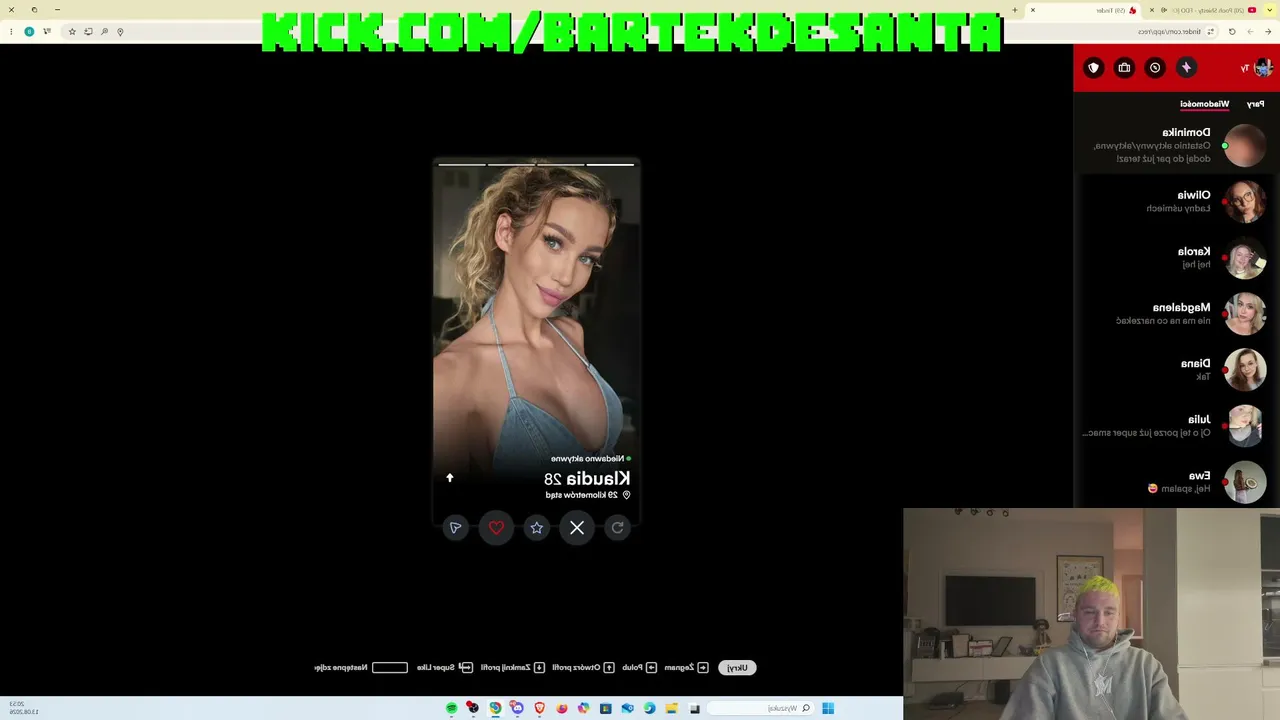This screenshot has width=1280, height=720.
Task: Click the sparkle icon in Tinder header
Action: coord(1186,68)
